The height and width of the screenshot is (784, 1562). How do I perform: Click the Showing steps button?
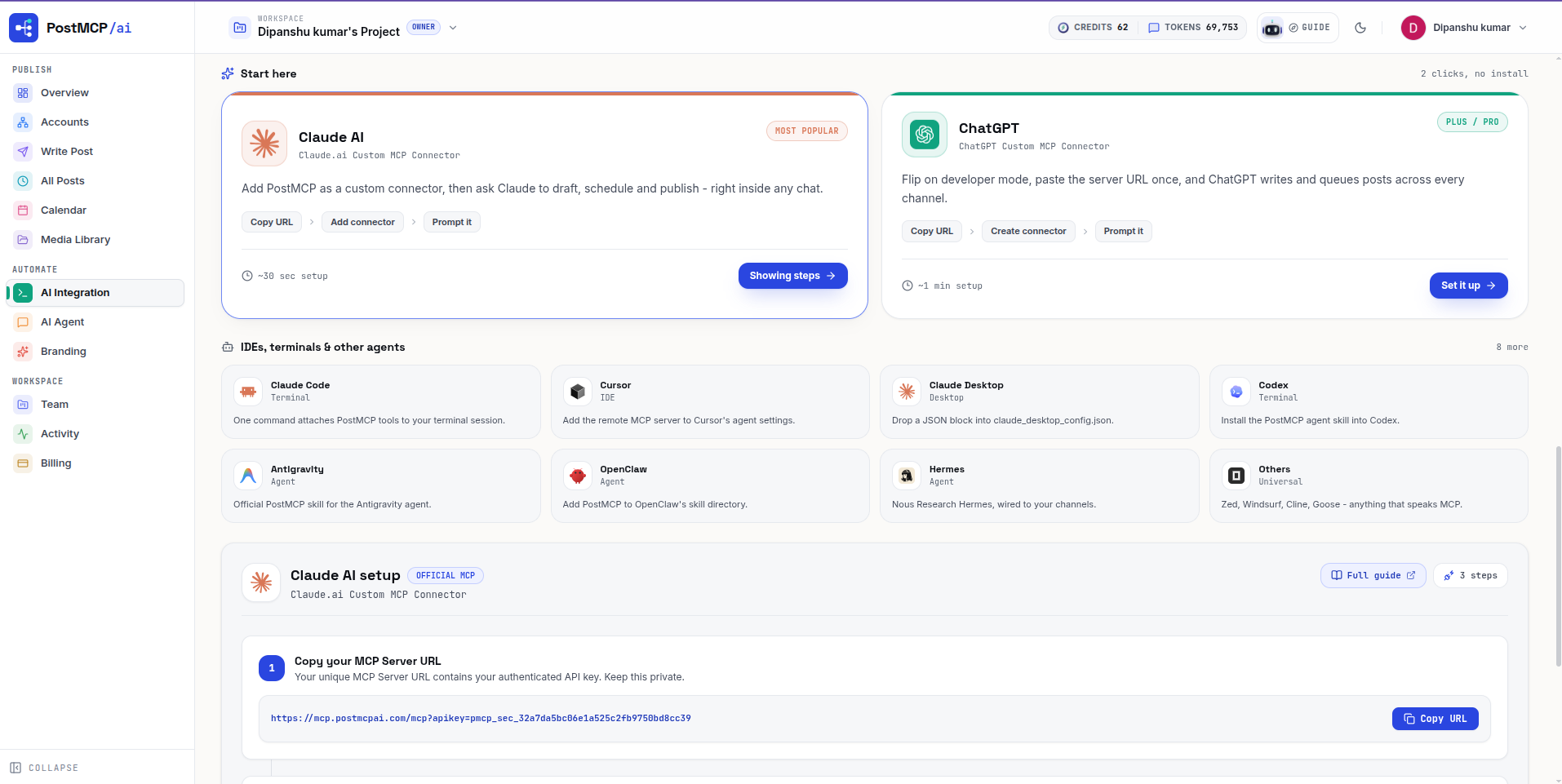[793, 276]
